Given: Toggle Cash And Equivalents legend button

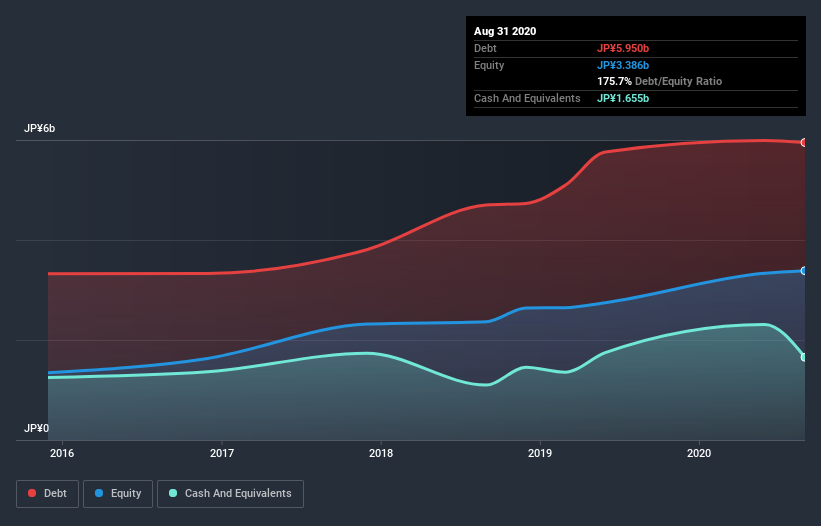Looking at the screenshot, I should (x=230, y=494).
